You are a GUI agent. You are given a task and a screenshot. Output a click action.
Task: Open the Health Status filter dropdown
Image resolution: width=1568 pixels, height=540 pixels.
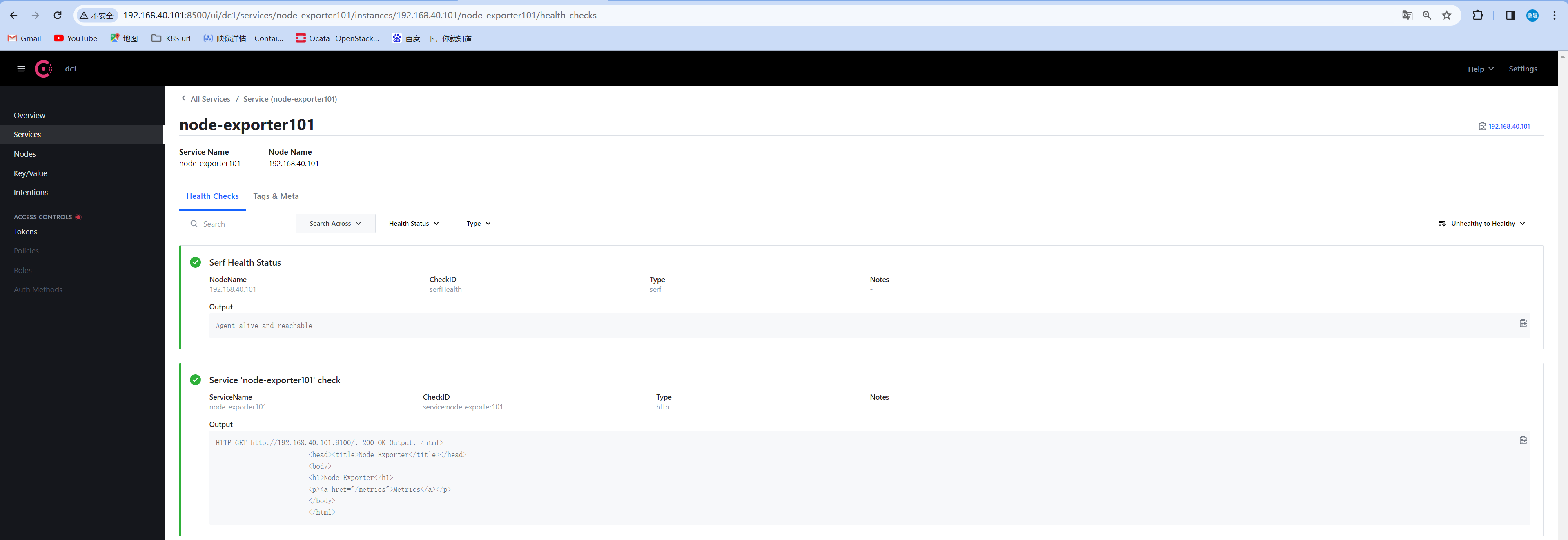[x=413, y=223]
